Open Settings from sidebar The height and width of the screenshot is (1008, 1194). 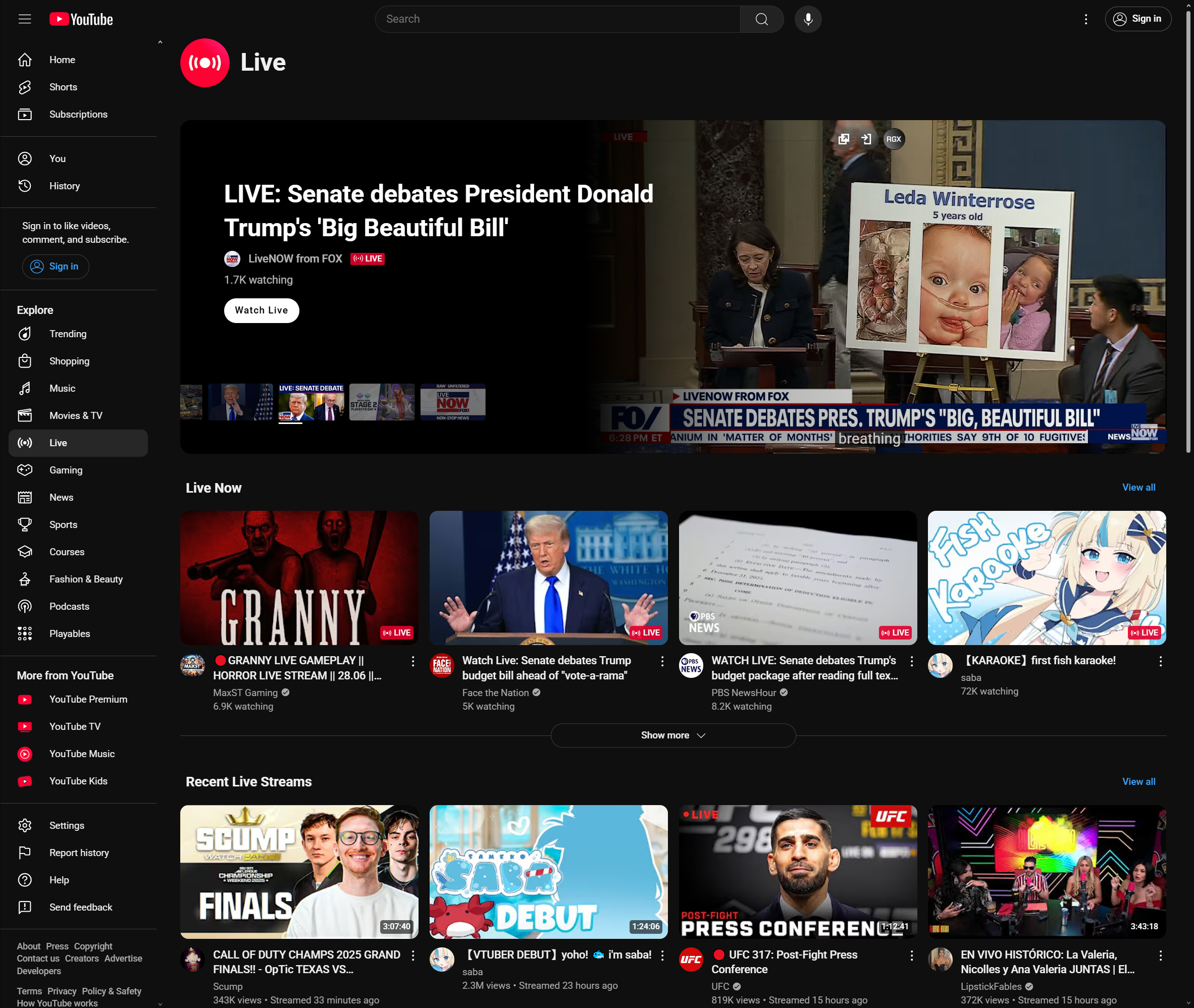[x=78, y=825]
